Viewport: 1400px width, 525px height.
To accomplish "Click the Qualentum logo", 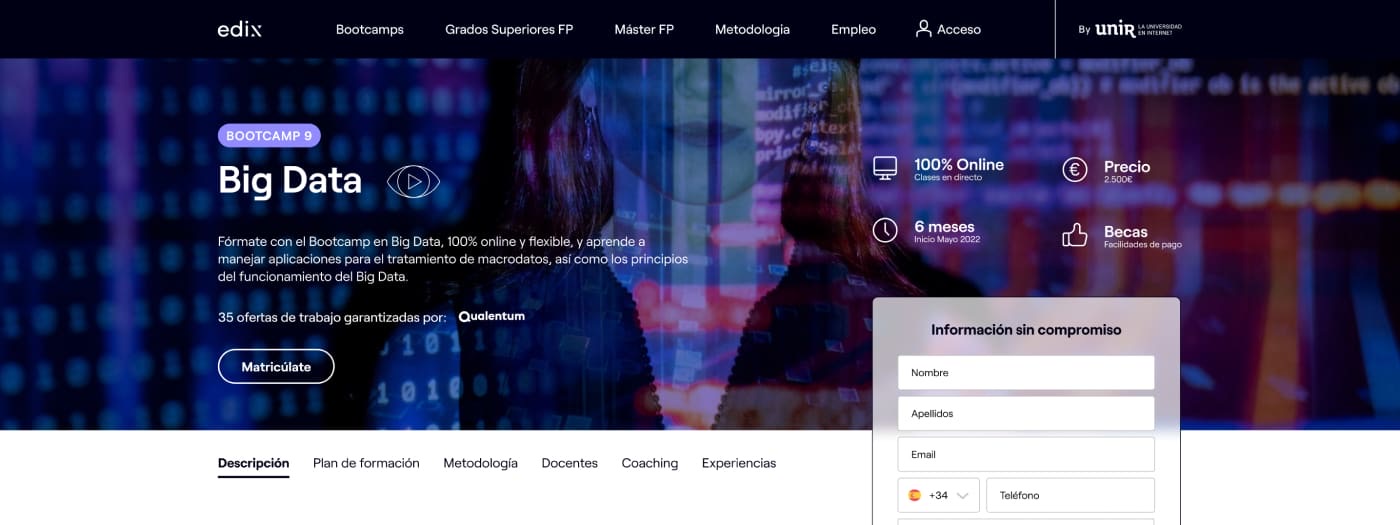I will 491,316.
